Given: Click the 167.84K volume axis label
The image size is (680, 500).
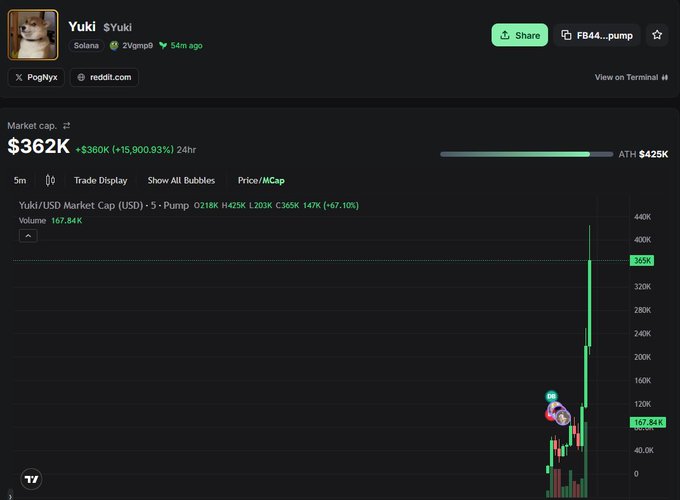Looking at the screenshot, I should (x=648, y=422).
